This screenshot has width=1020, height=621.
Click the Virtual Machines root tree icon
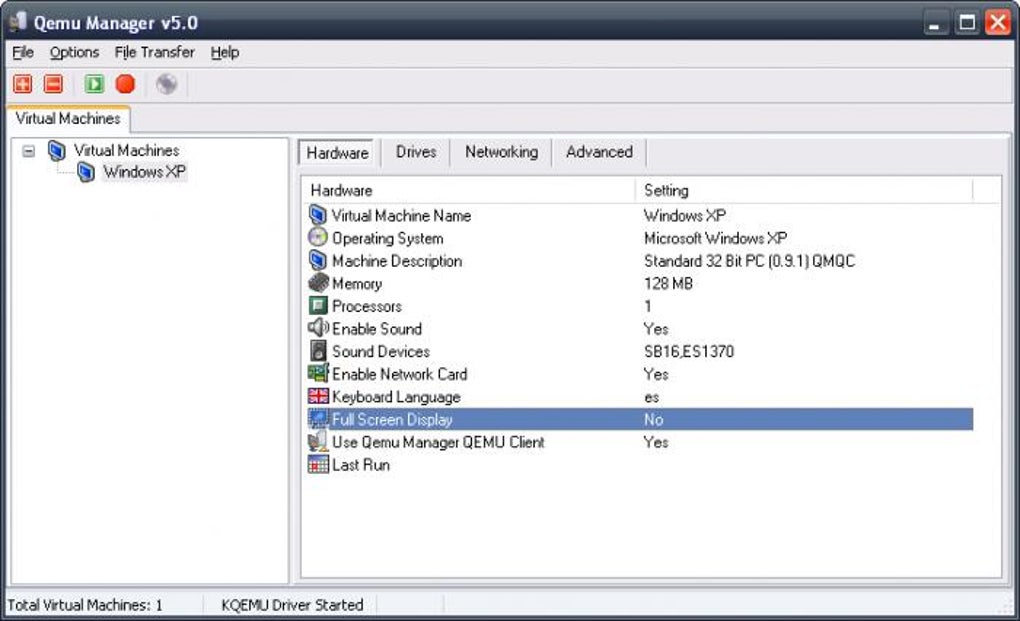coord(57,151)
